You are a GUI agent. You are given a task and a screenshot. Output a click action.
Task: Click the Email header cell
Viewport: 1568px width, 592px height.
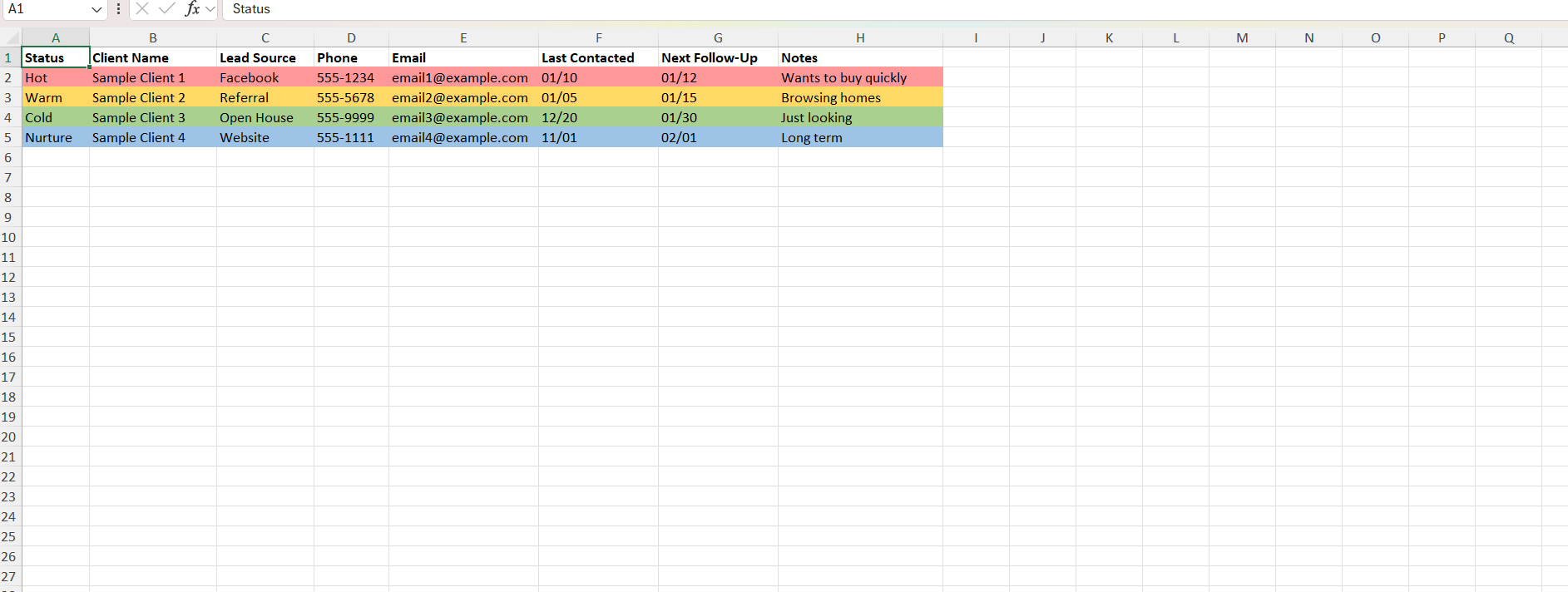coord(463,57)
